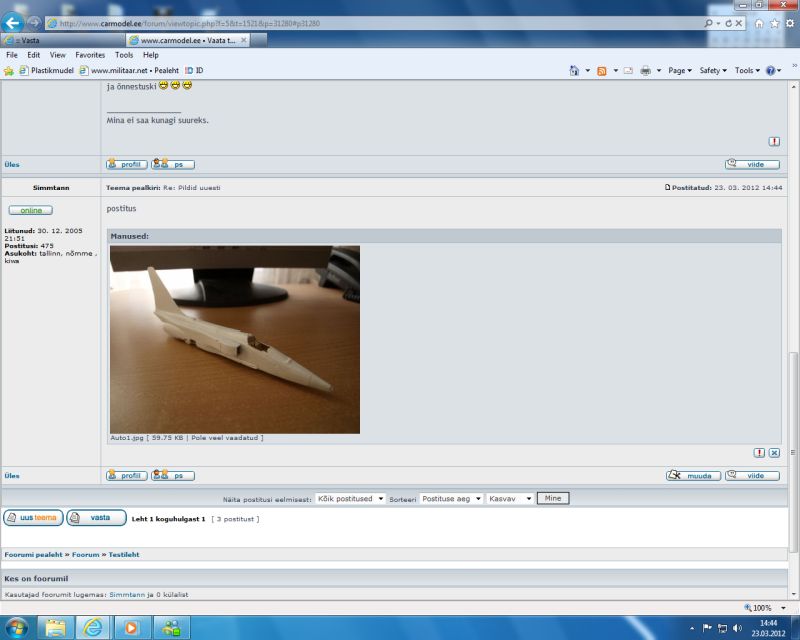Image resolution: width=800 pixels, height=640 pixels.
Task: Open the RSS feeds icon in command bar
Action: (602, 70)
